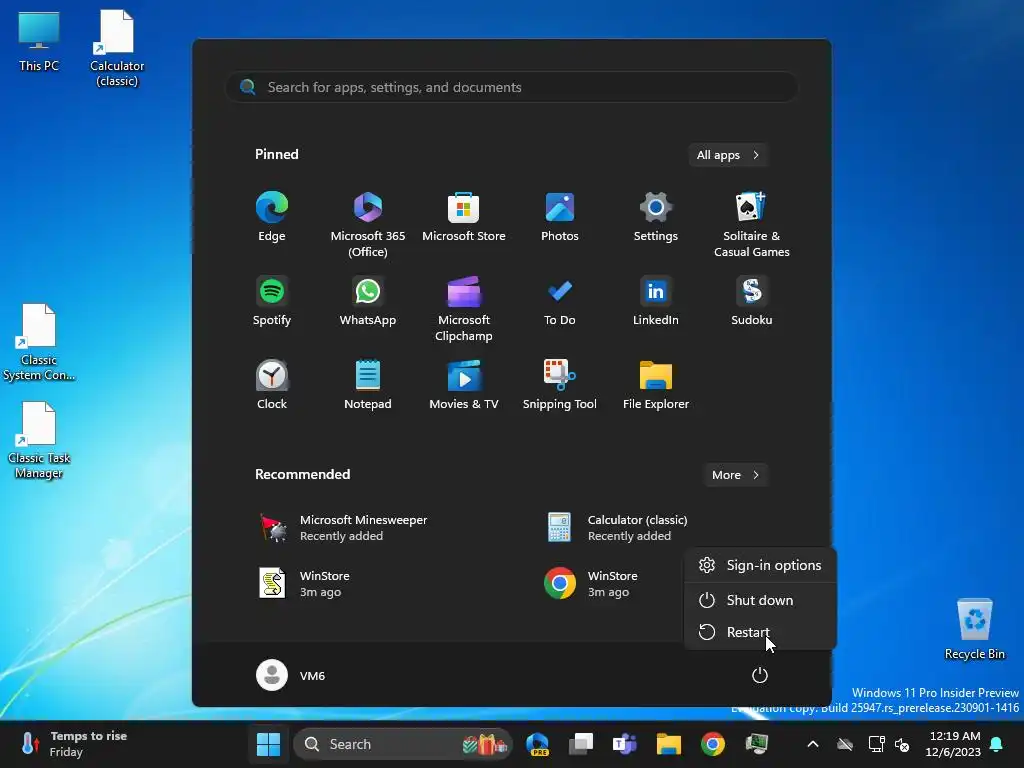The width and height of the screenshot is (1024, 768).
Task: Open the To Do app
Action: coord(560,301)
